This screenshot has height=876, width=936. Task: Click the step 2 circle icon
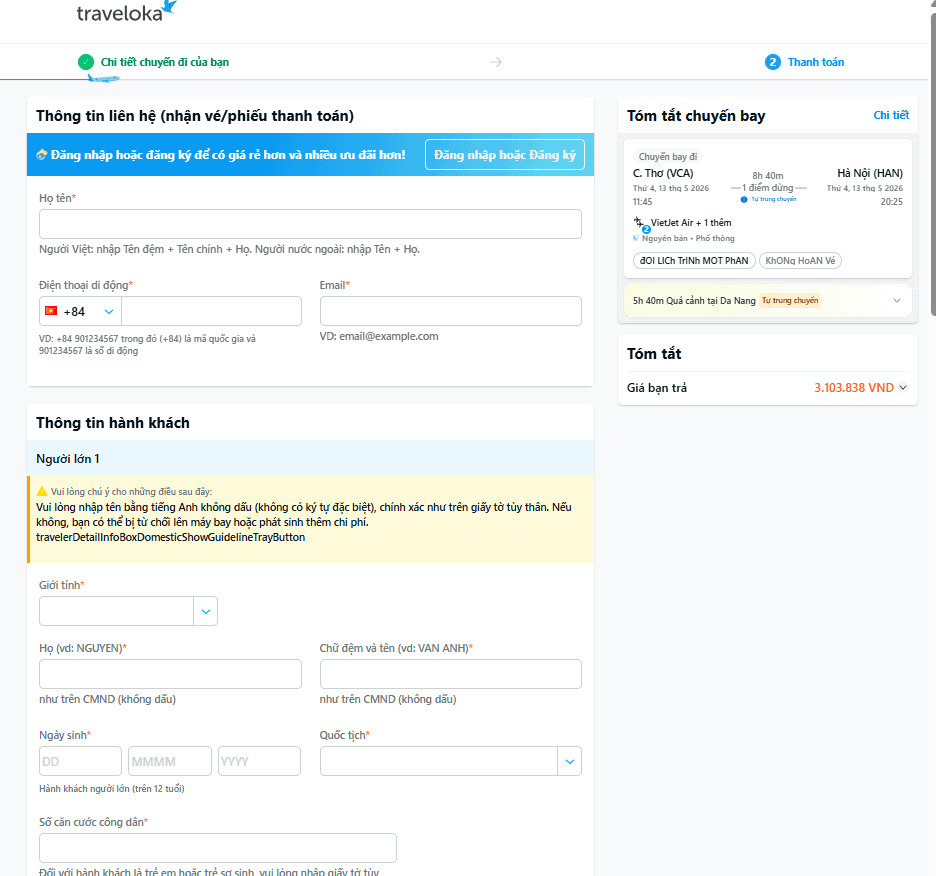point(773,62)
